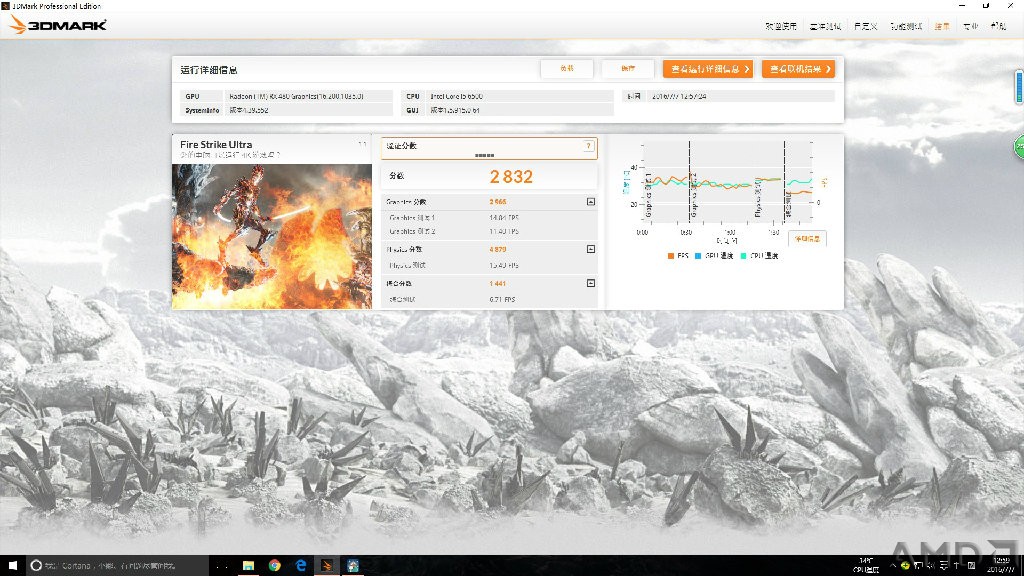
Task: Click the scrollbar handle at window's right edge
Action: tap(1019, 87)
